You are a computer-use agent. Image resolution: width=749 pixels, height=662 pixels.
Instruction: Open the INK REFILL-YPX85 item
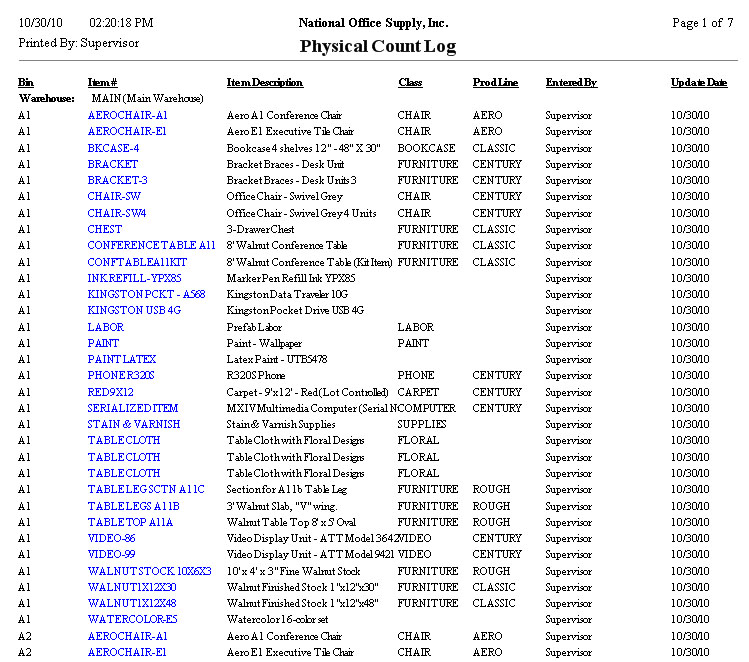point(134,278)
